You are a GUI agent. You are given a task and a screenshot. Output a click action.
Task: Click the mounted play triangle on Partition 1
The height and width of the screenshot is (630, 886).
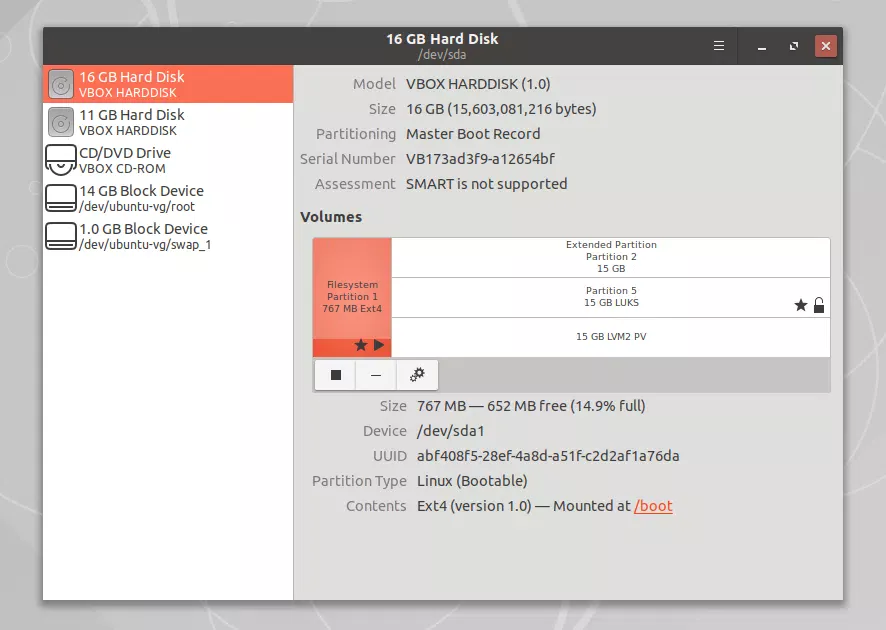pos(379,346)
